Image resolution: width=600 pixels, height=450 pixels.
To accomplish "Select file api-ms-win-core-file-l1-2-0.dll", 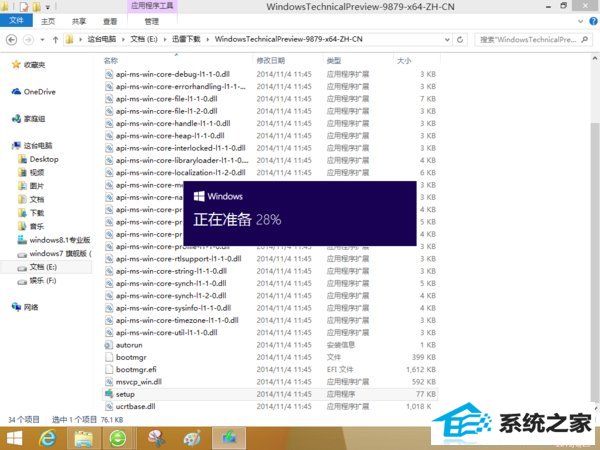I will click(x=166, y=111).
